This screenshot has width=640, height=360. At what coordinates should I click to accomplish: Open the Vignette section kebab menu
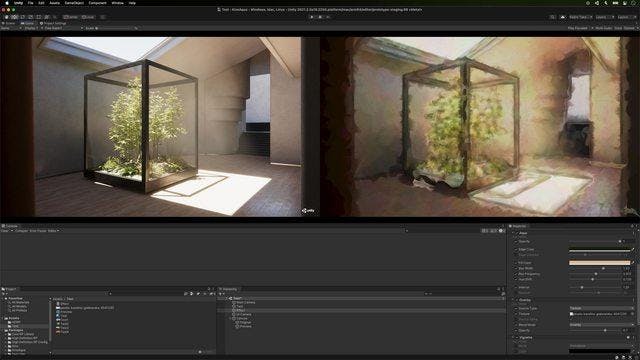tap(632, 338)
